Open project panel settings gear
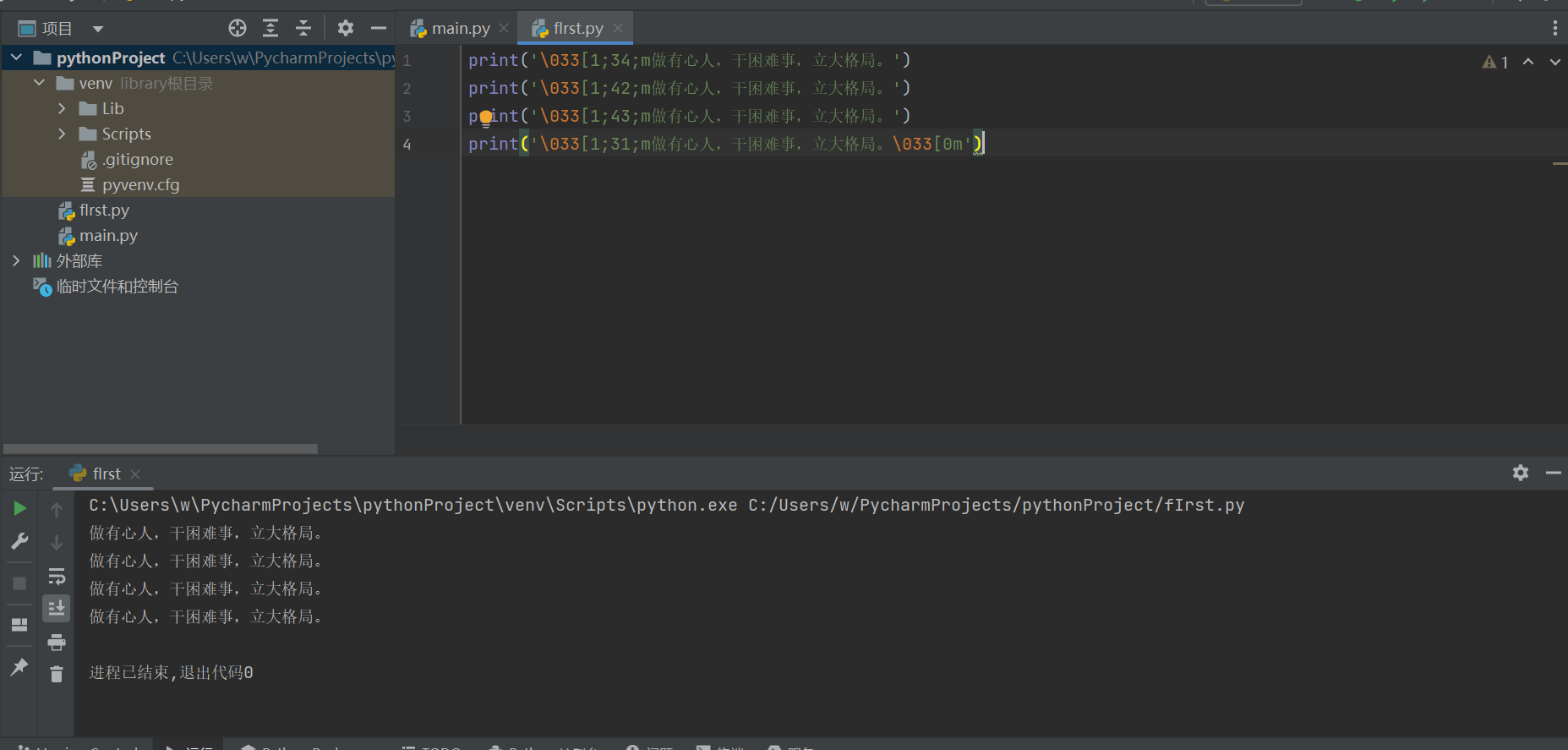The image size is (1568, 750). 345,29
